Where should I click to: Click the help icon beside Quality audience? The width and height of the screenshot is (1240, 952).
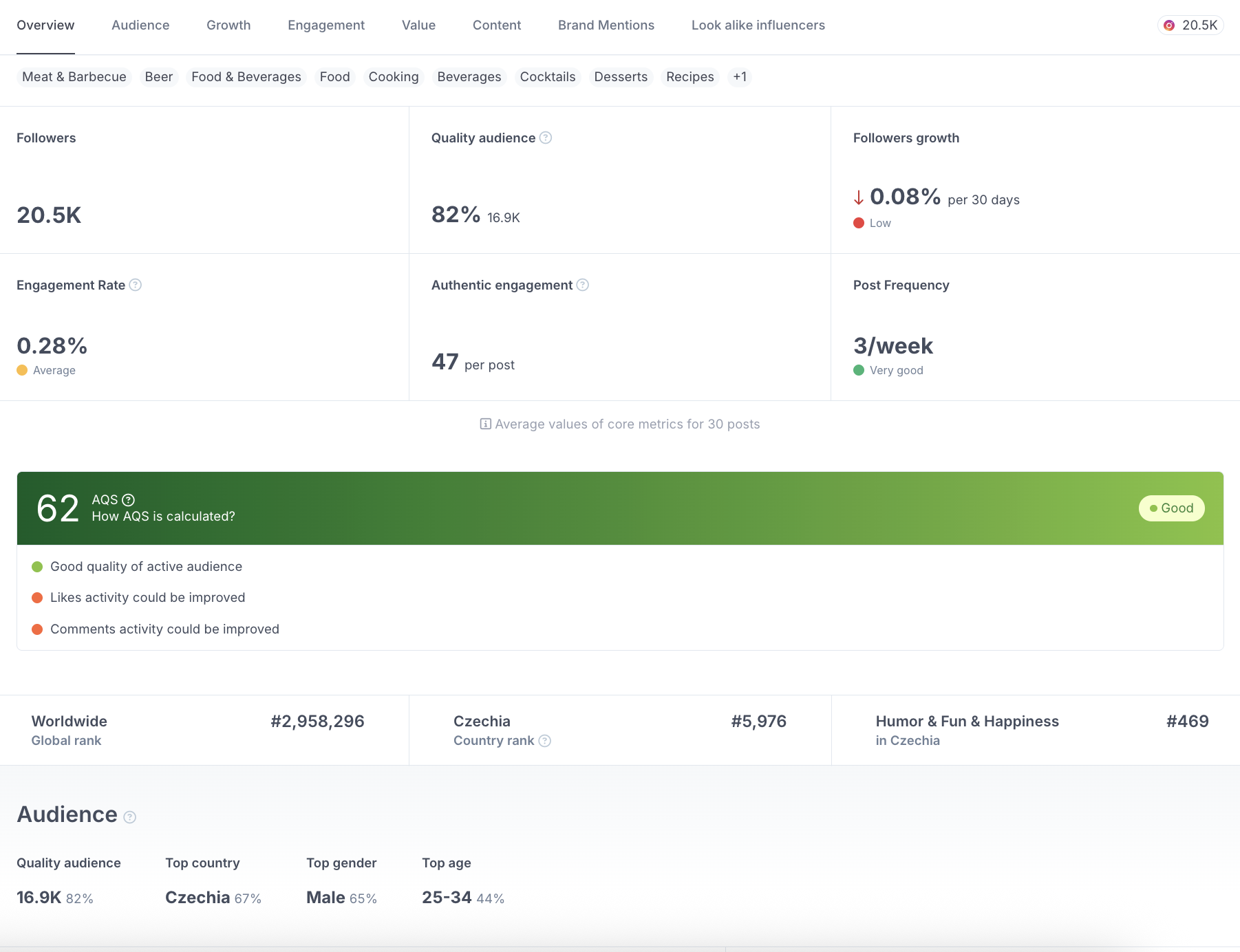[546, 138]
